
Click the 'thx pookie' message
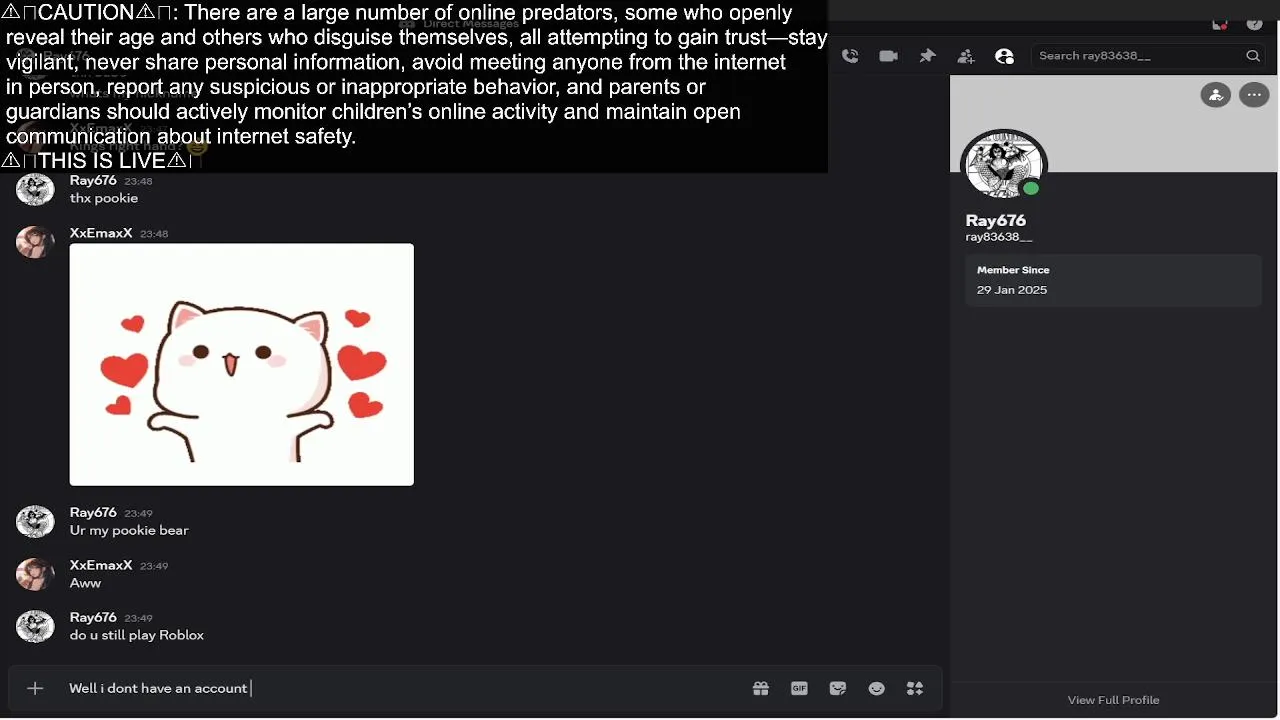(x=104, y=198)
